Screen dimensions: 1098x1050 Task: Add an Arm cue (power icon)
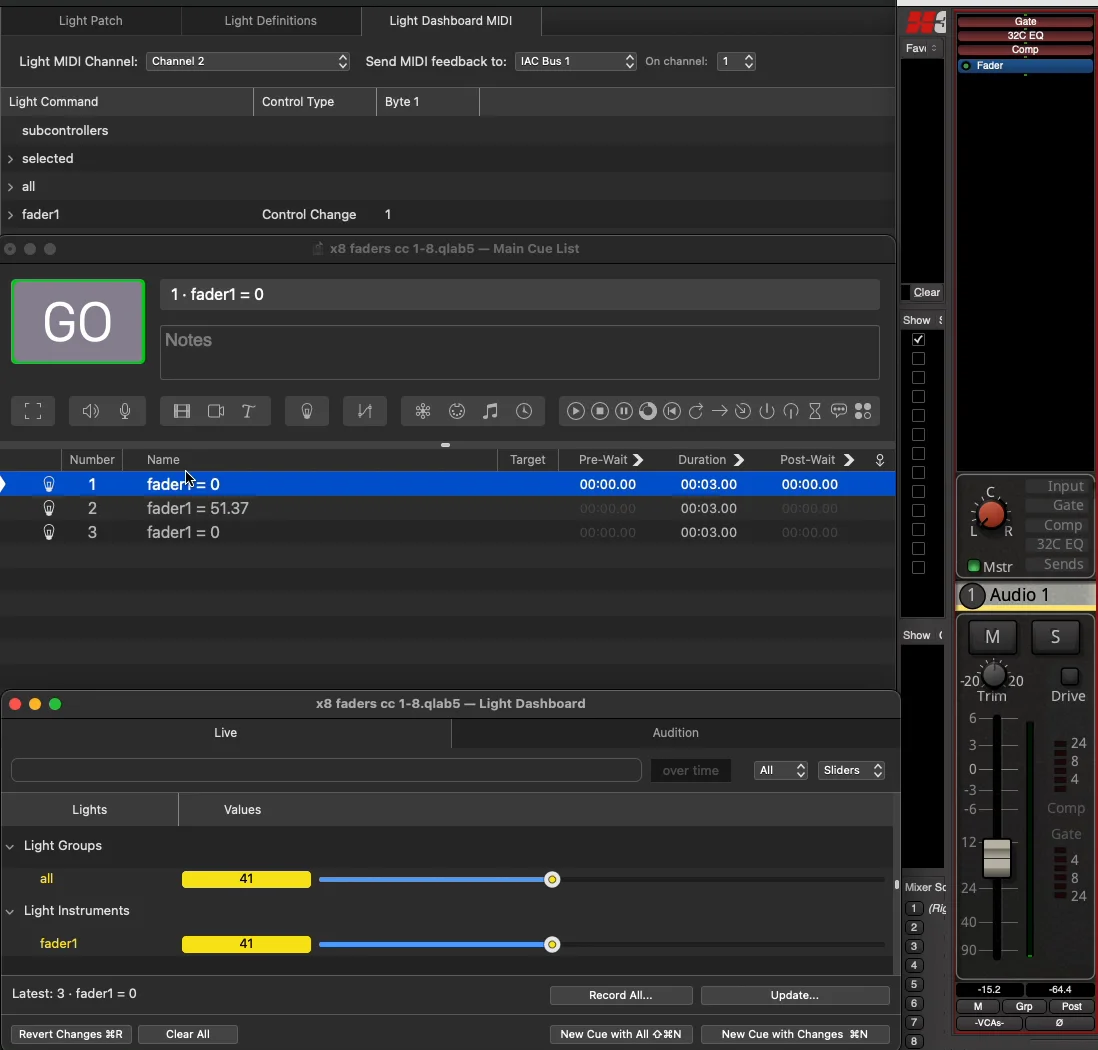[767, 411]
